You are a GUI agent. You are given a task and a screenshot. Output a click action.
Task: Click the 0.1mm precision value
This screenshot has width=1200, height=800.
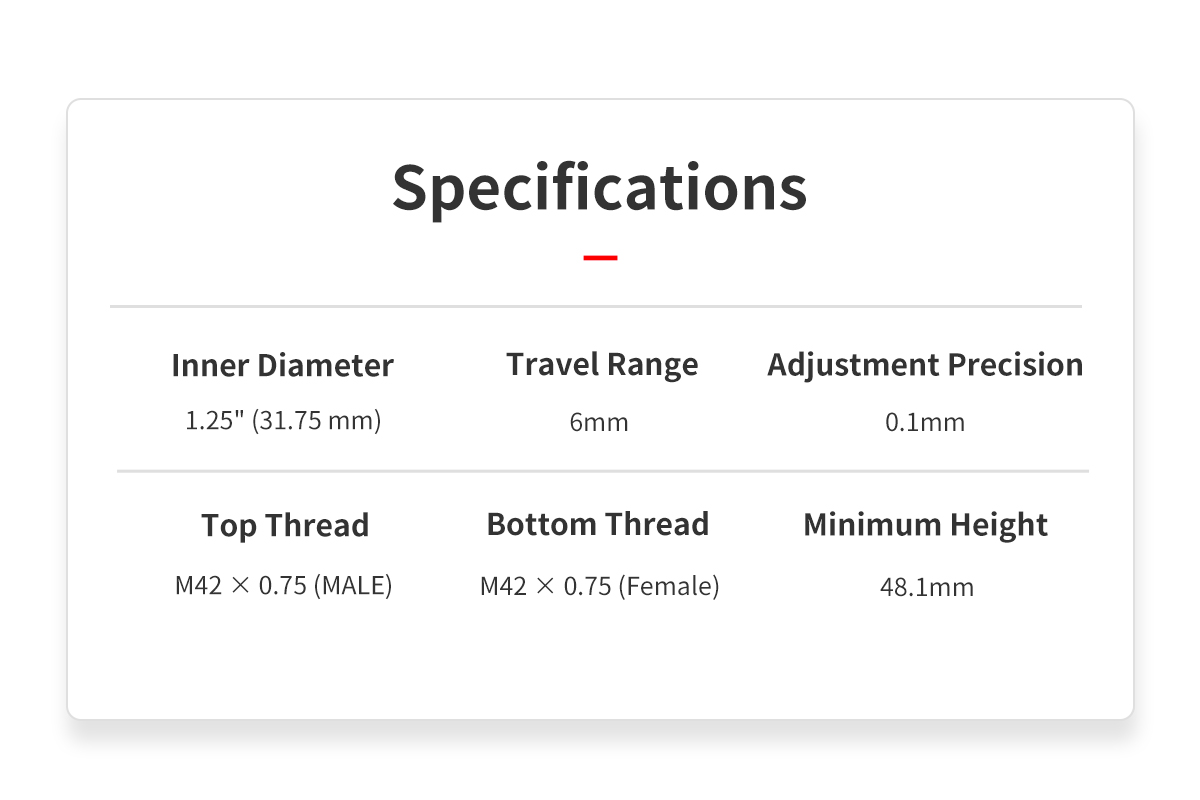925,422
